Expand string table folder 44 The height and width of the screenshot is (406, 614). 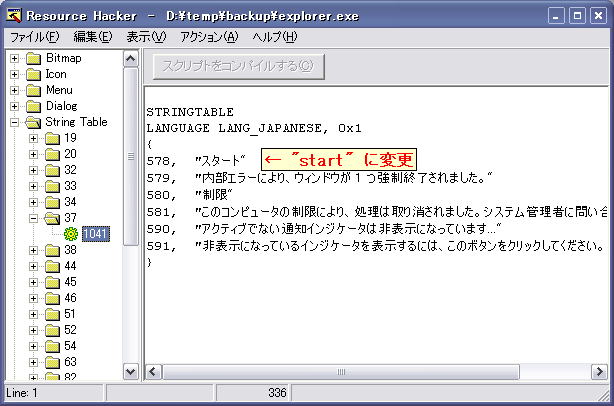pos(34,267)
